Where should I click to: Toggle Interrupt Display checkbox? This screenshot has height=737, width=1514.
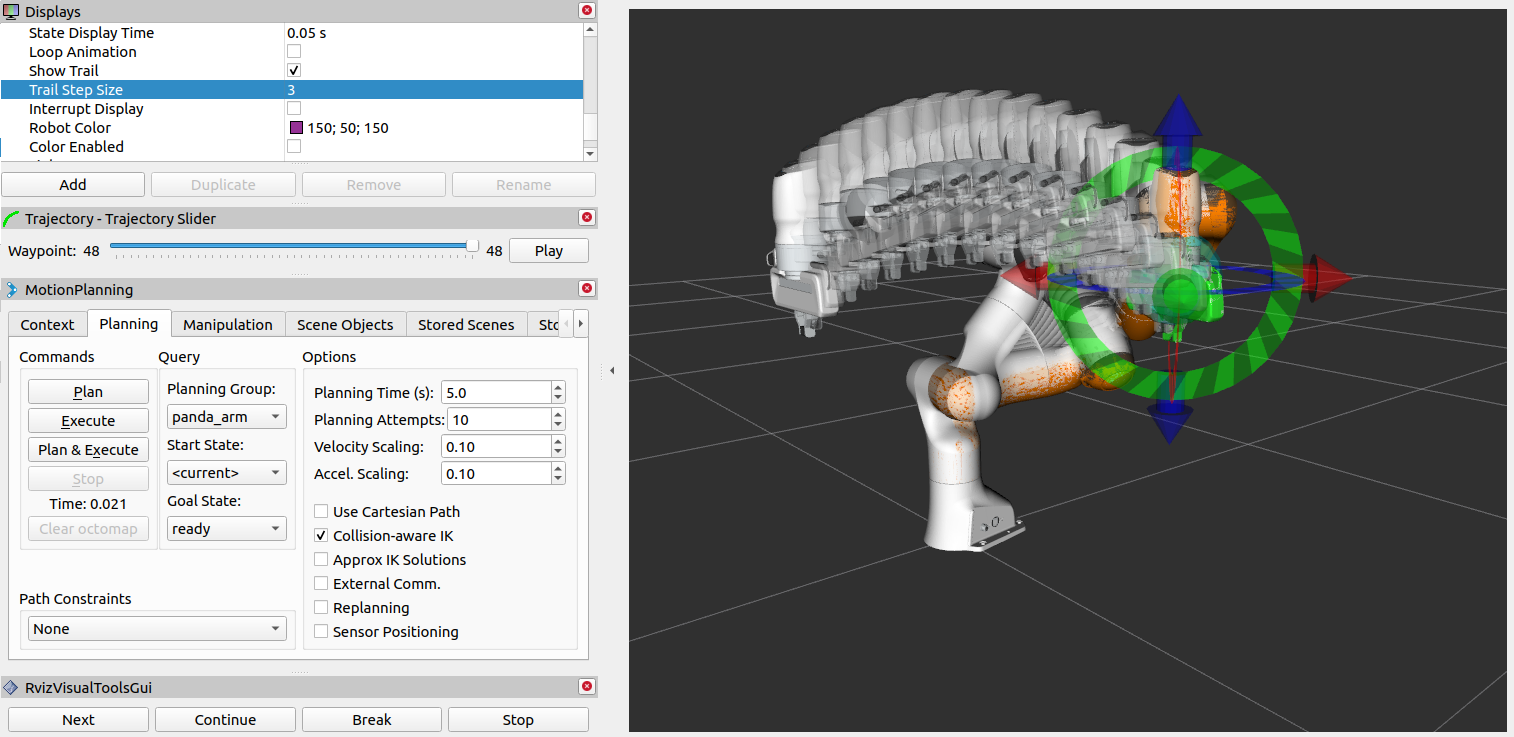click(294, 109)
